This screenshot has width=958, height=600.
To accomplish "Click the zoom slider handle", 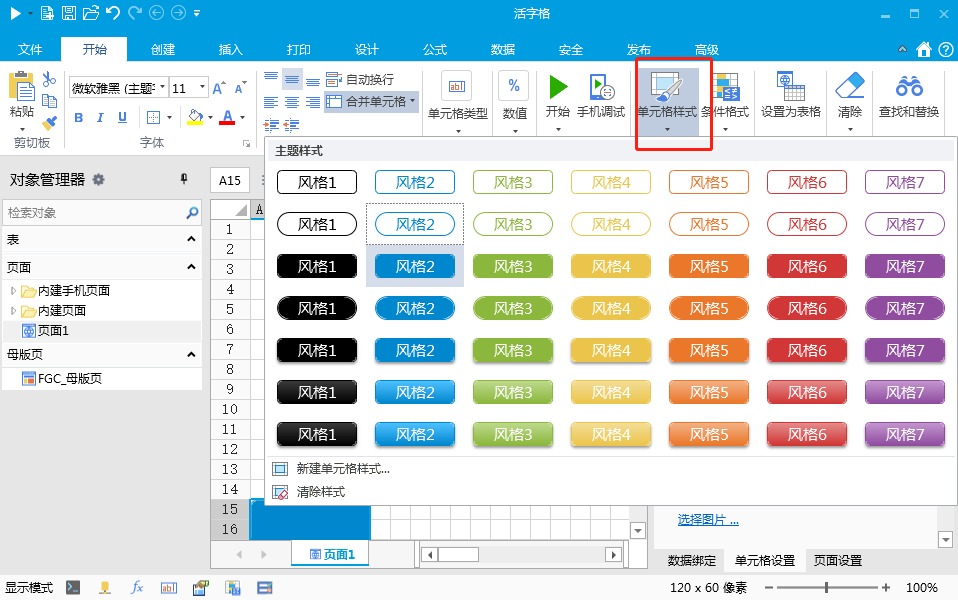I will (x=826, y=587).
